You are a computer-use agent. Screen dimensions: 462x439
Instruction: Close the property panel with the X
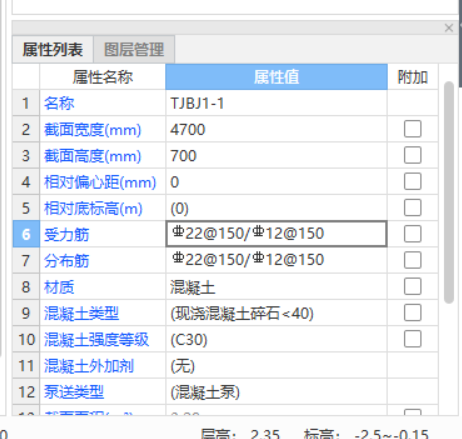tap(449, 28)
